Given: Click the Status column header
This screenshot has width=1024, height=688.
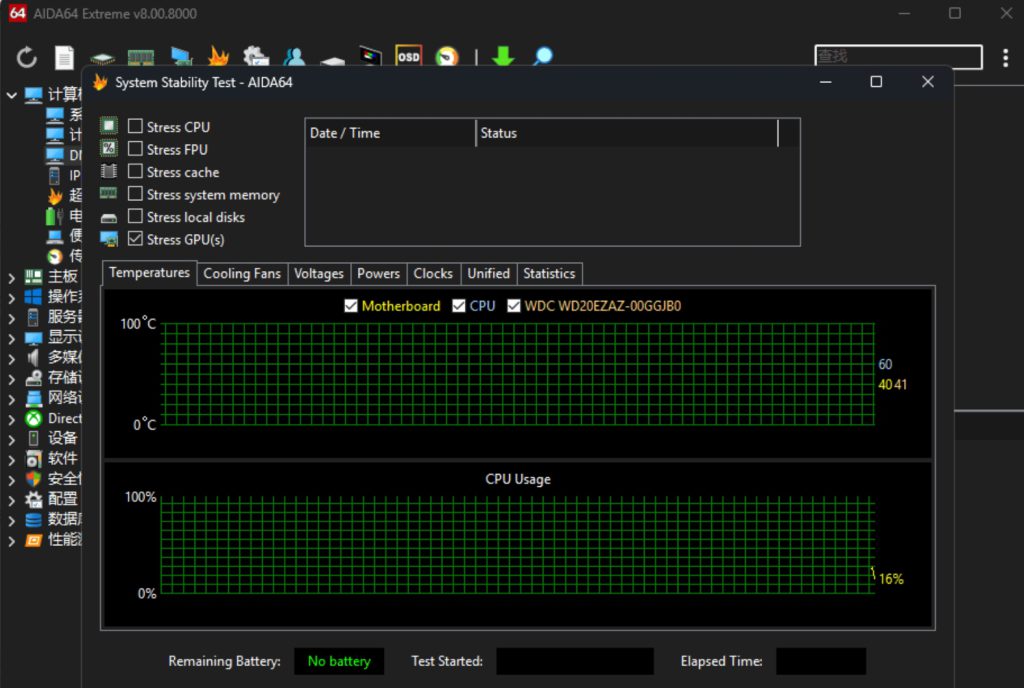Looking at the screenshot, I should [627, 133].
